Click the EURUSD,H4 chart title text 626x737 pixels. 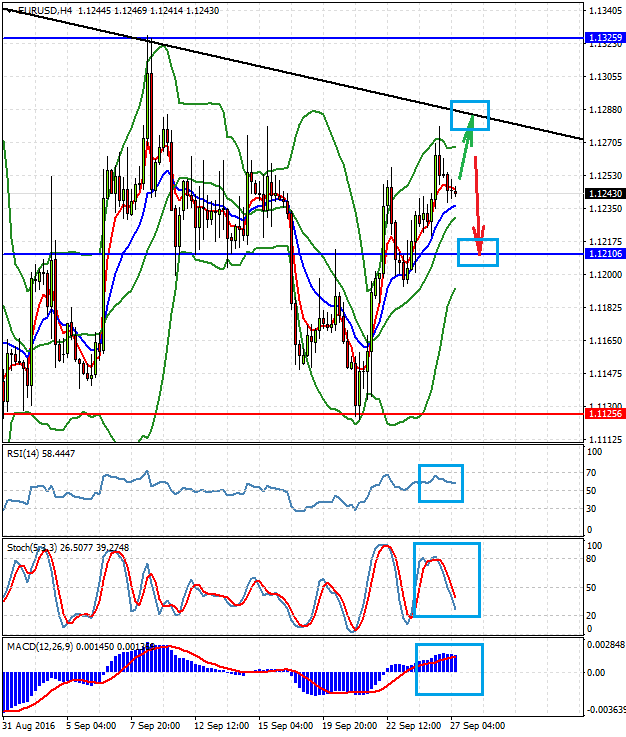36,10
